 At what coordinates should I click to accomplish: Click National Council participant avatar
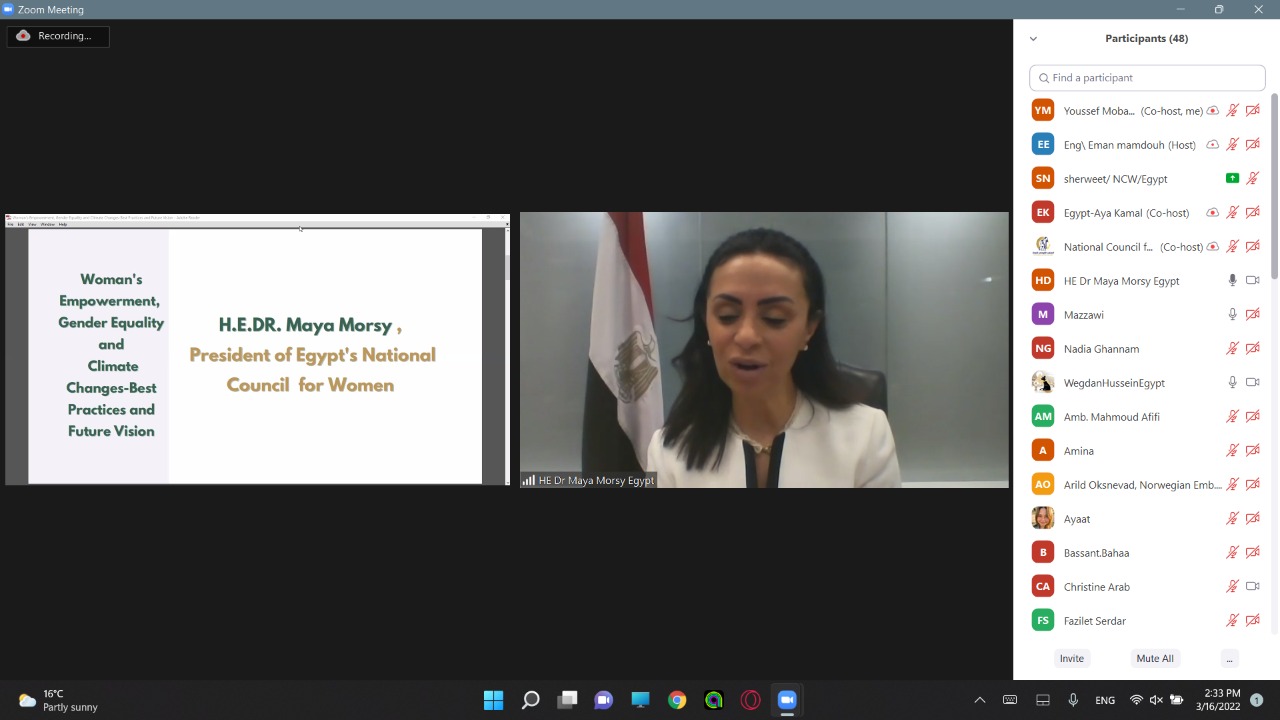pyautogui.click(x=1043, y=247)
